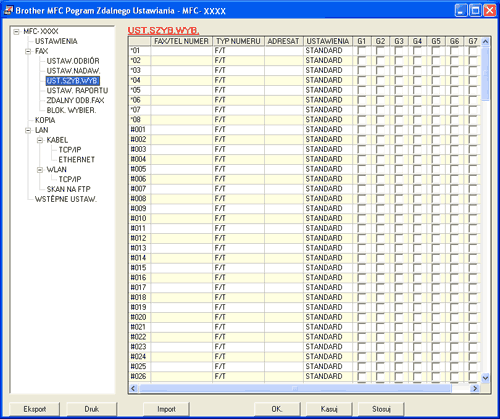Check G1 box for row *01
The width and height of the screenshot is (500, 419).
[361, 51]
